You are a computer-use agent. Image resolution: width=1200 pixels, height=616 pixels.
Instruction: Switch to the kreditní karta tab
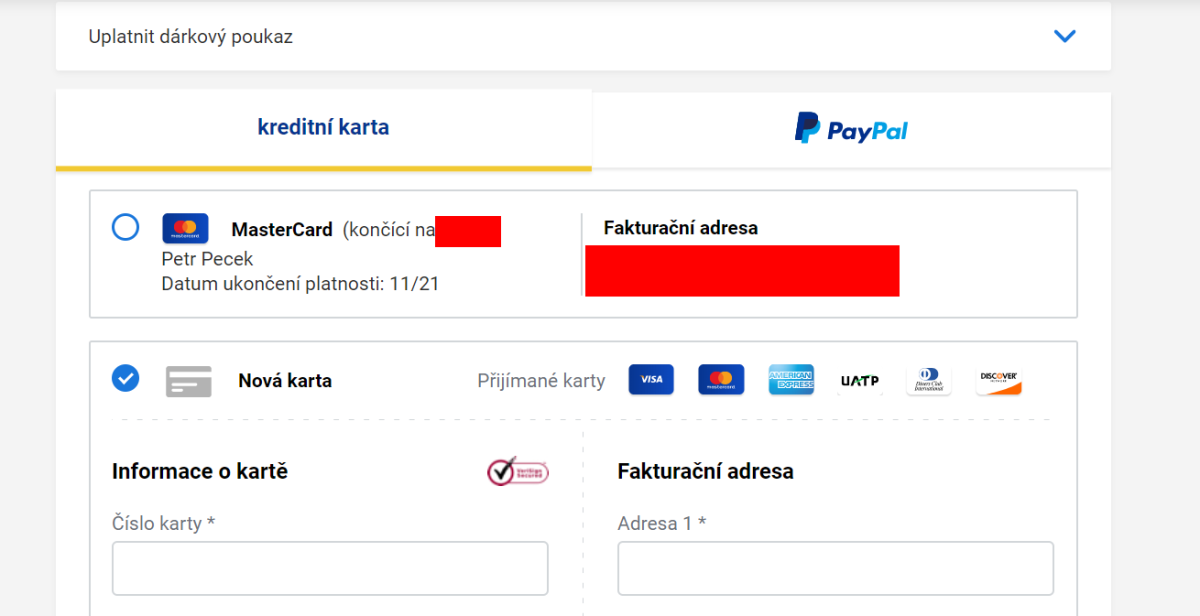pos(323,128)
